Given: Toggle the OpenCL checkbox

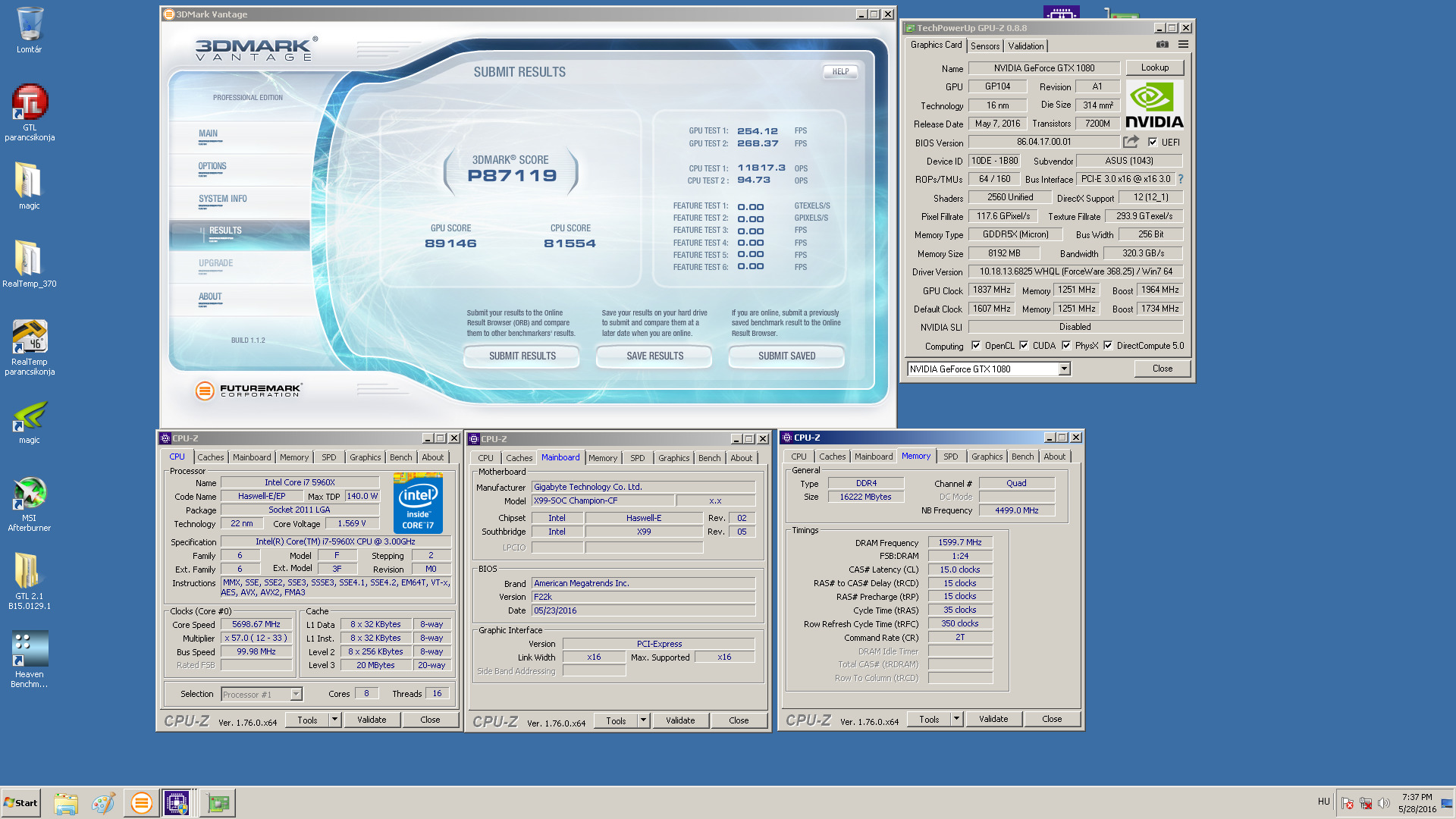Looking at the screenshot, I should tap(976, 346).
